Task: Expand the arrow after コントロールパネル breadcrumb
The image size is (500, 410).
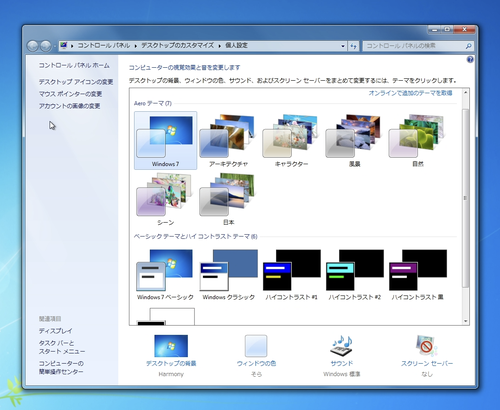Action: coord(136,46)
